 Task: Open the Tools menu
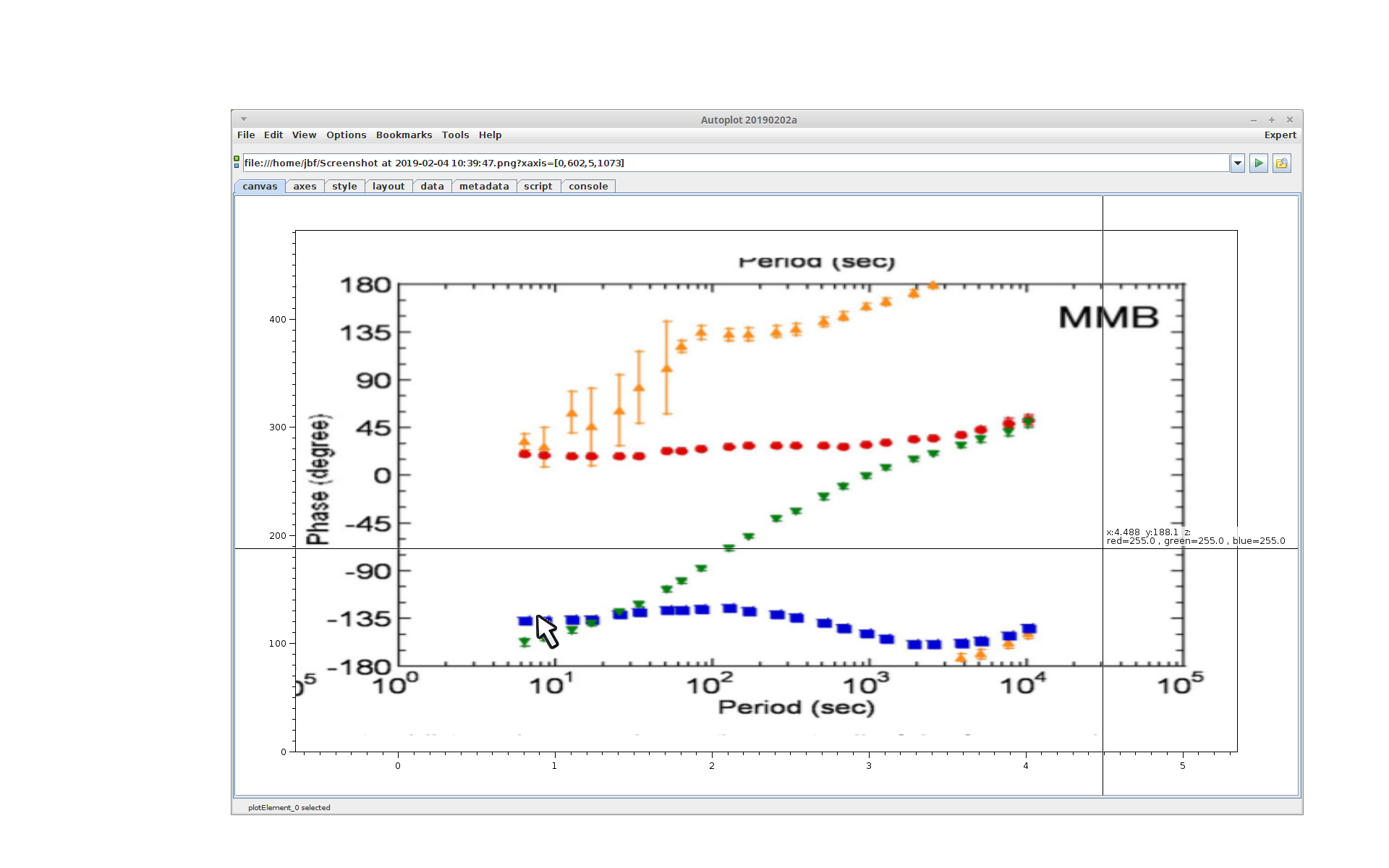click(x=456, y=135)
